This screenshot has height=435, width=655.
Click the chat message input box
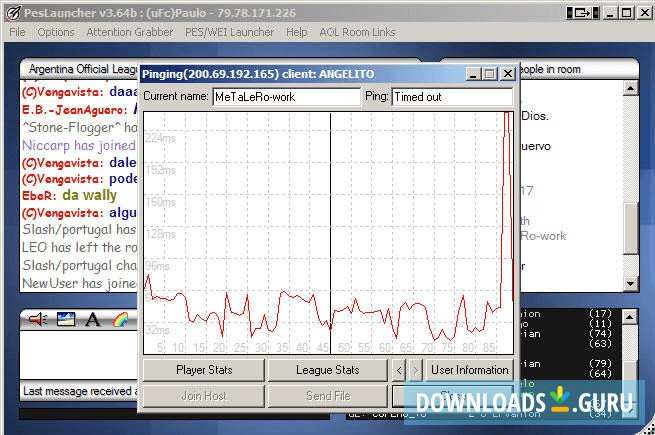pos(79,354)
